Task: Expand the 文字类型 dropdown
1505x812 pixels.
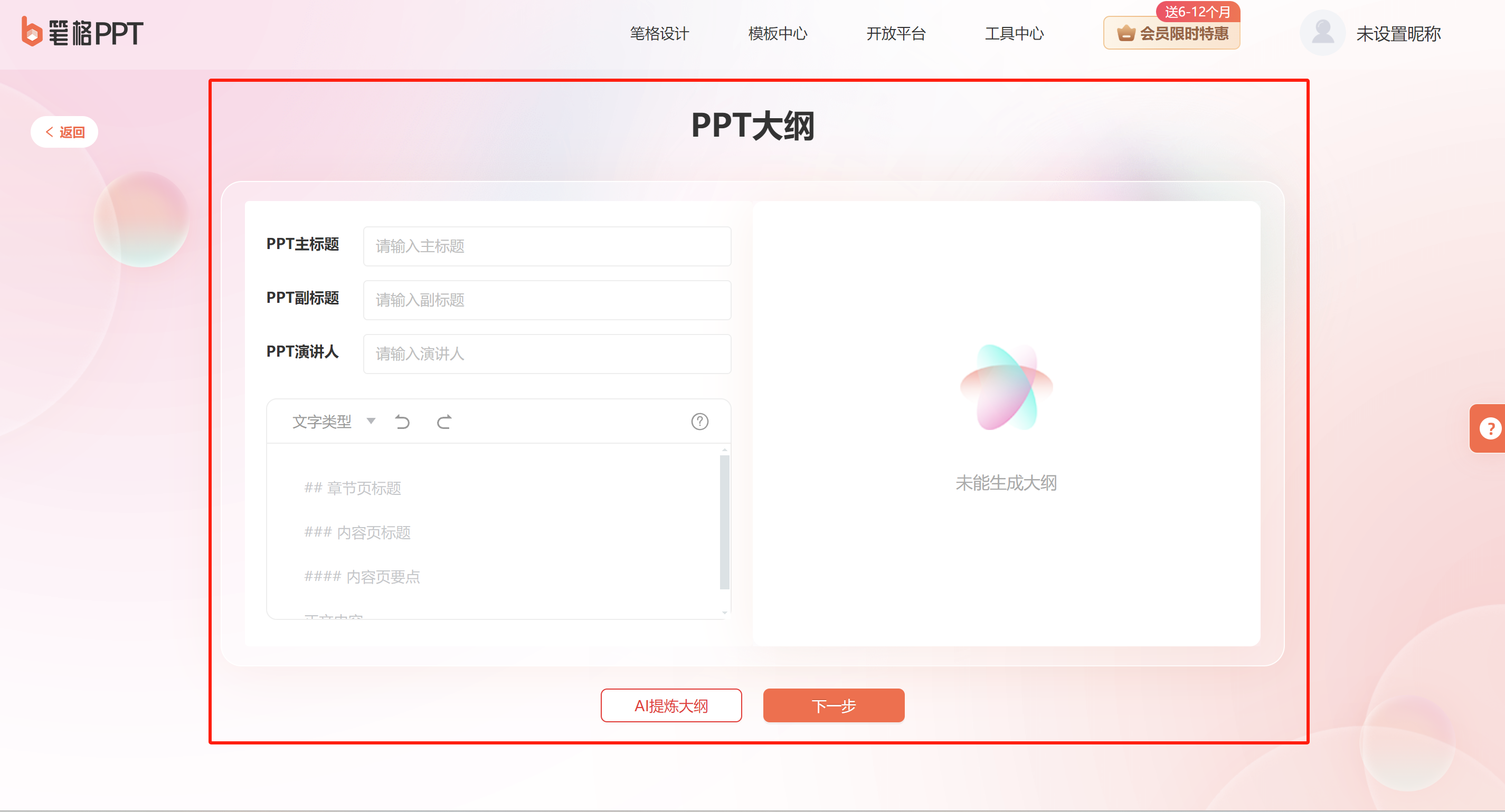Action: point(322,422)
